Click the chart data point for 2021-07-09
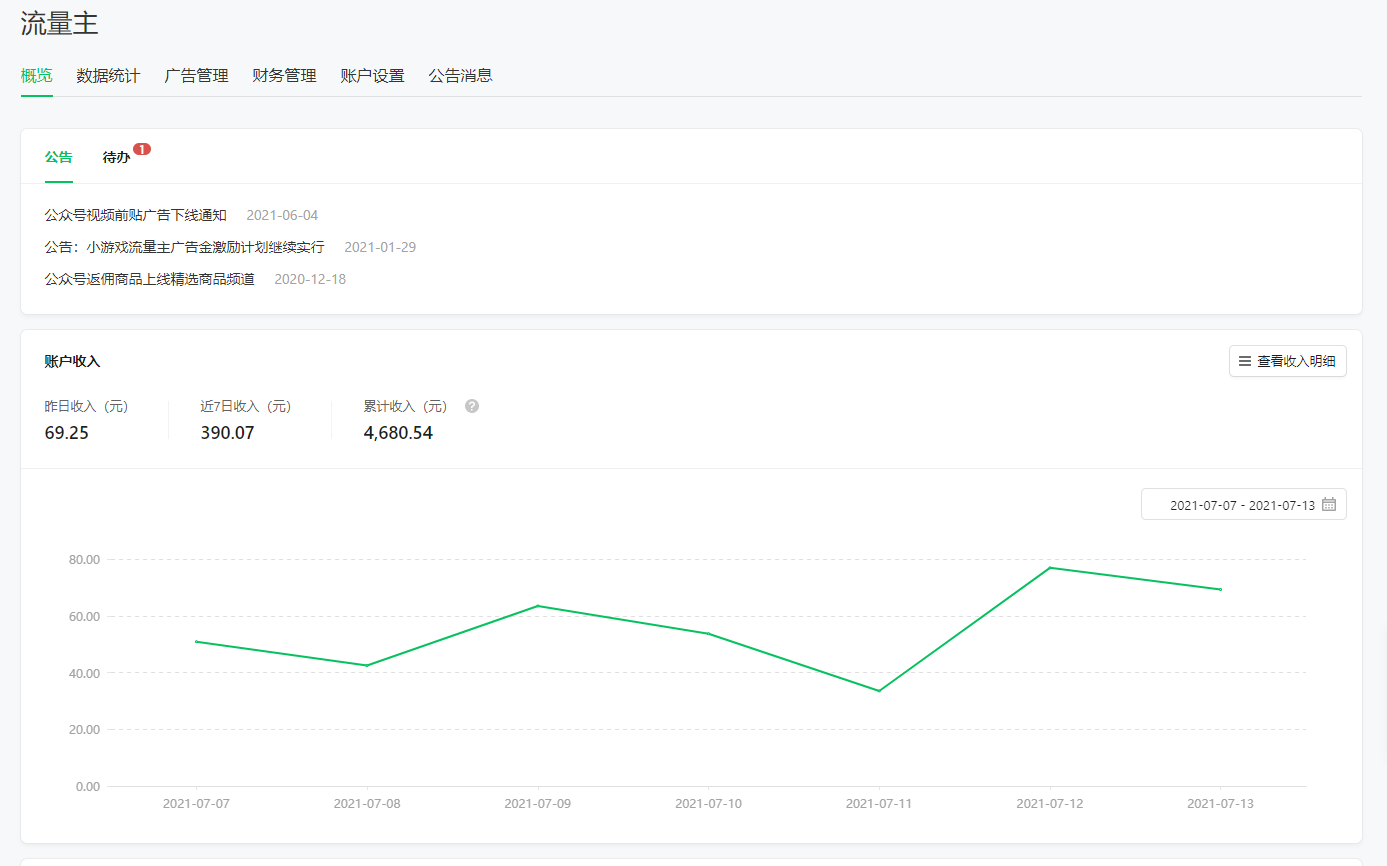The width and height of the screenshot is (1387, 866). 538,606
